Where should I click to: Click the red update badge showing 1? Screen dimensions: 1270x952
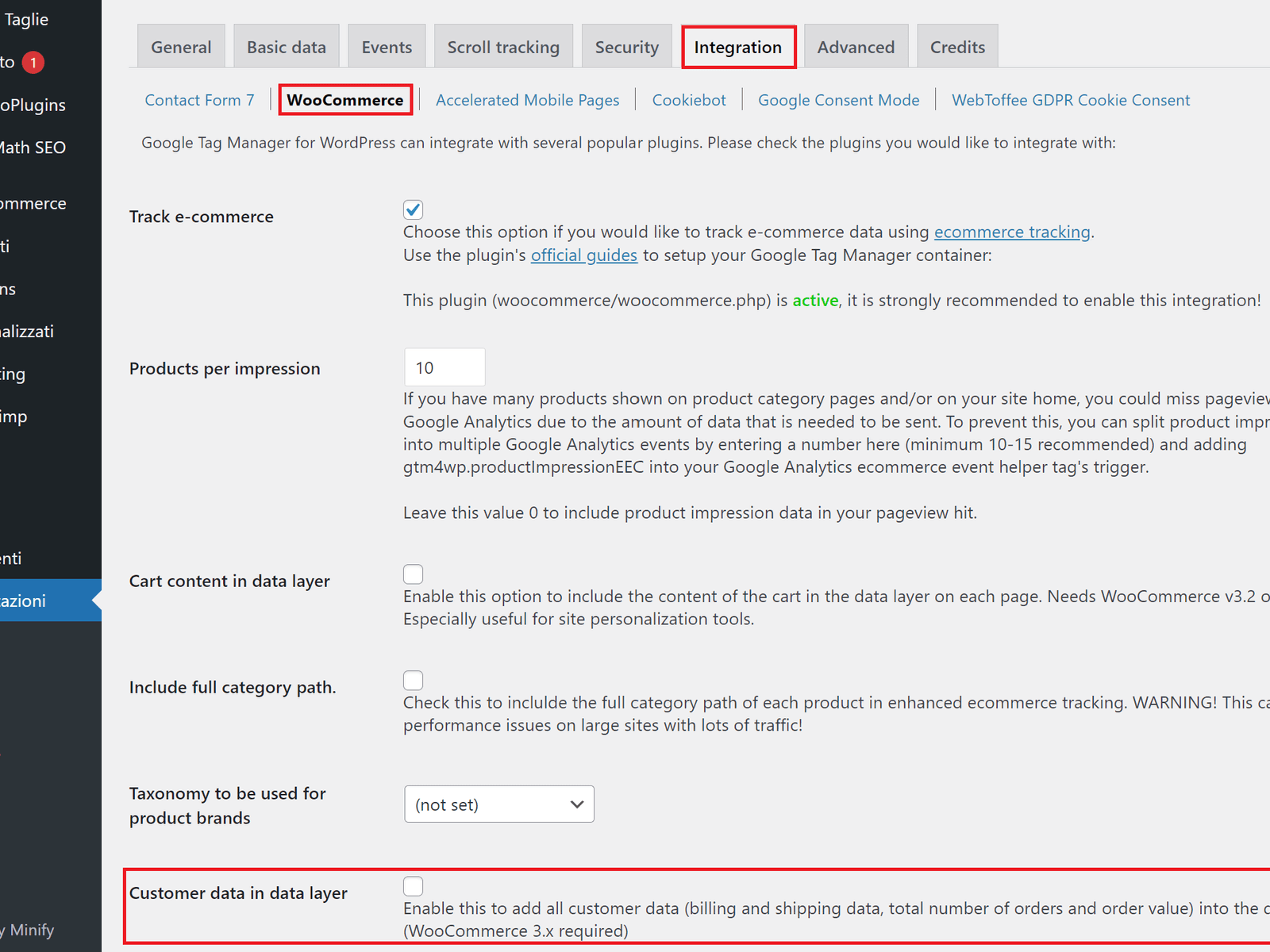pyautogui.click(x=33, y=63)
